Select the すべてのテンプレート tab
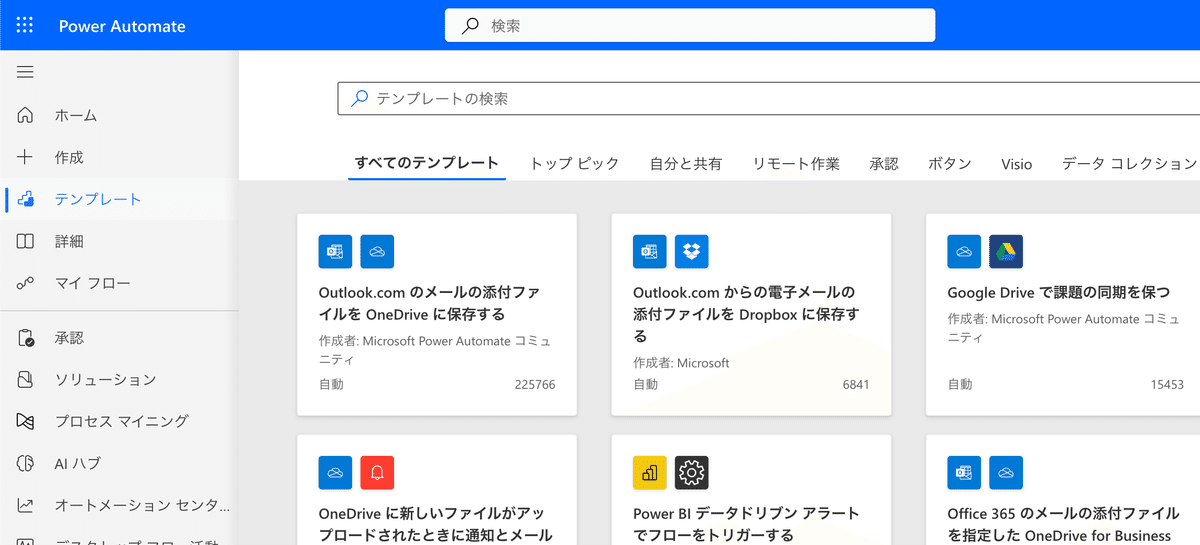Screen dimensions: 1200x545 tap(427, 163)
